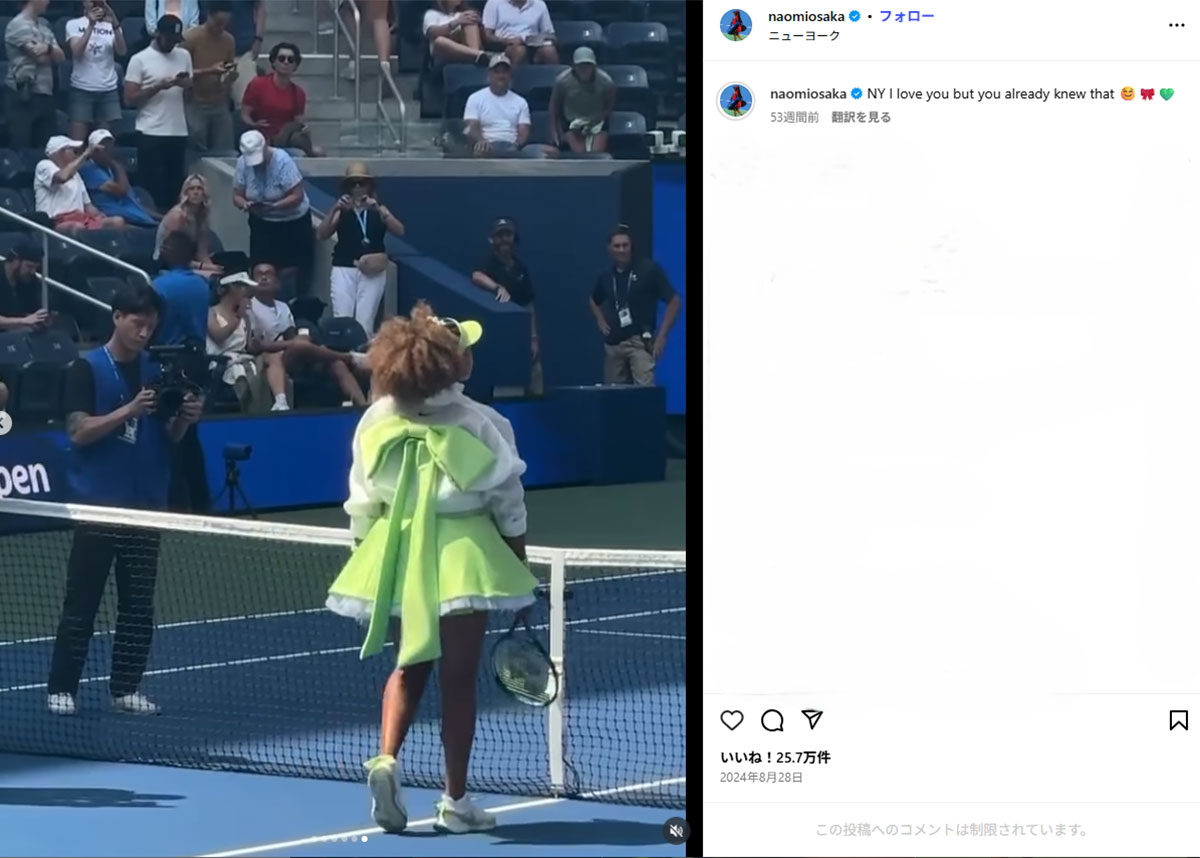
Task: Click the 2024年8月28日 post date
Action: point(761,777)
